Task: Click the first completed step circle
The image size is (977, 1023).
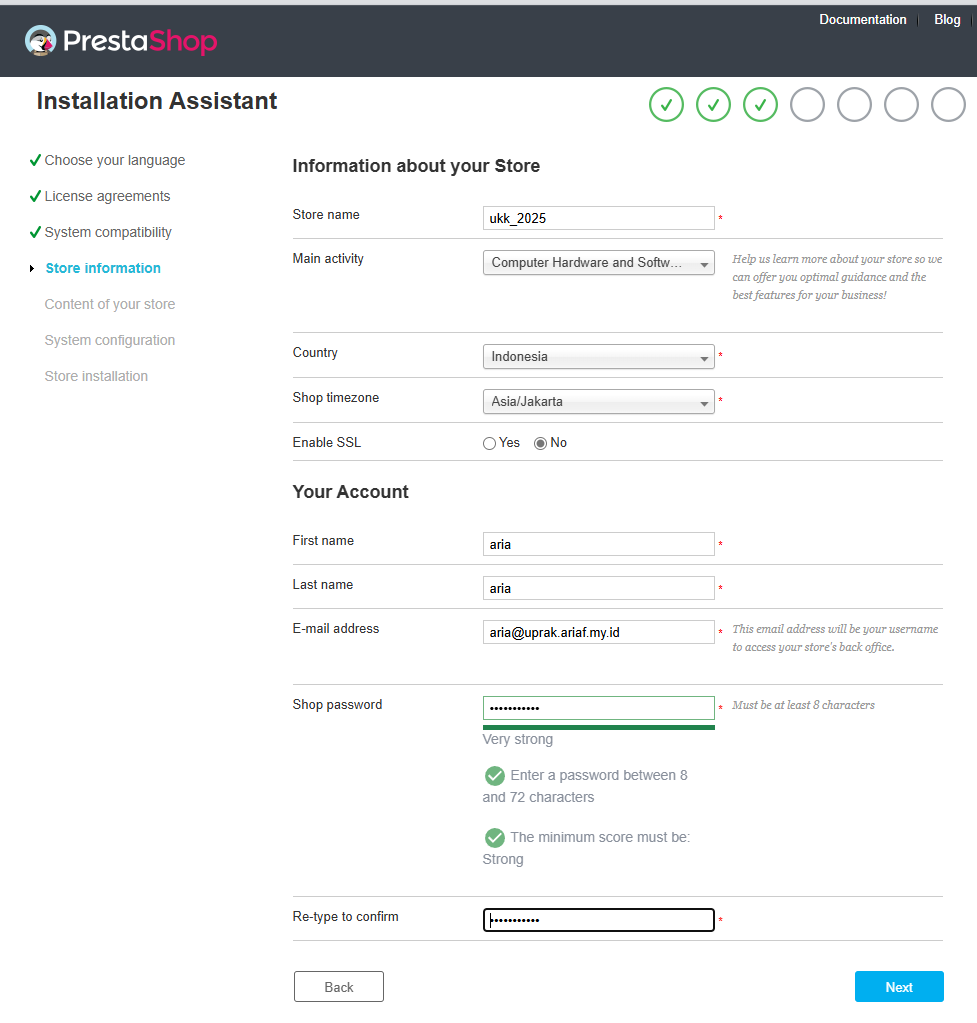Action: 666,104
